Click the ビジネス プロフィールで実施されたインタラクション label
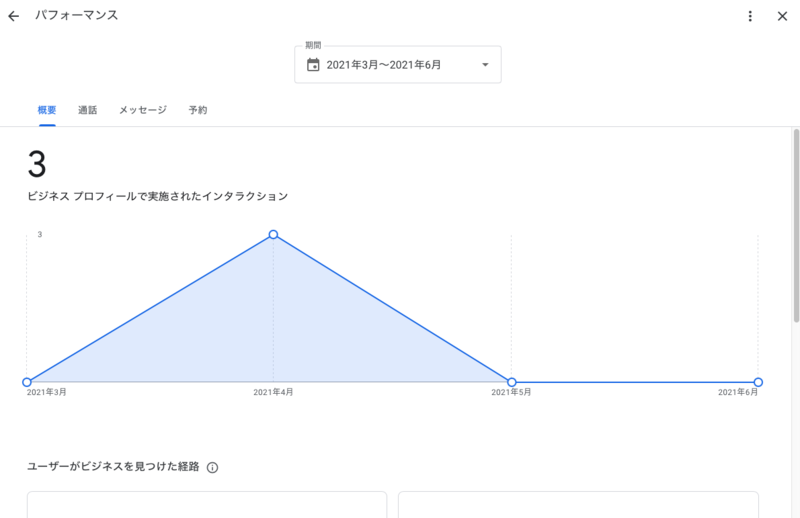800x518 pixels. coord(158,196)
